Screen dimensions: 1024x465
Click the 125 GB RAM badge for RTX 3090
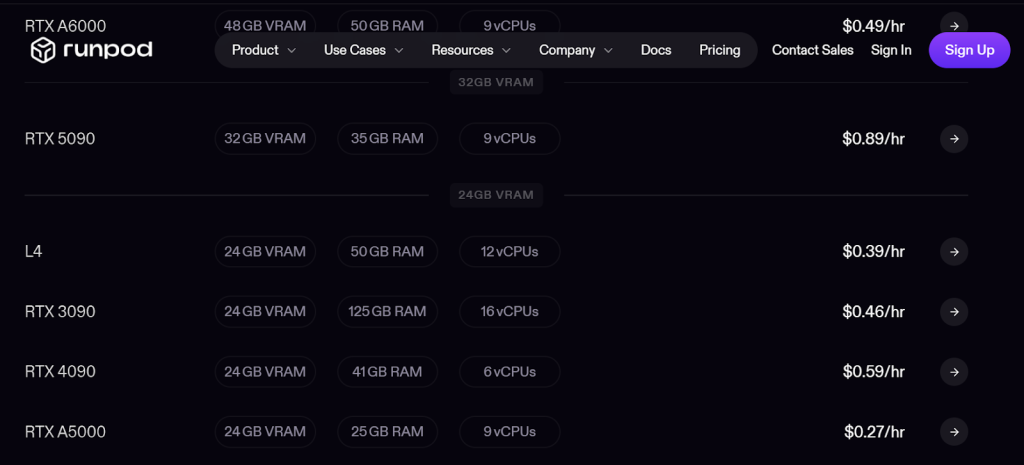[x=387, y=312]
